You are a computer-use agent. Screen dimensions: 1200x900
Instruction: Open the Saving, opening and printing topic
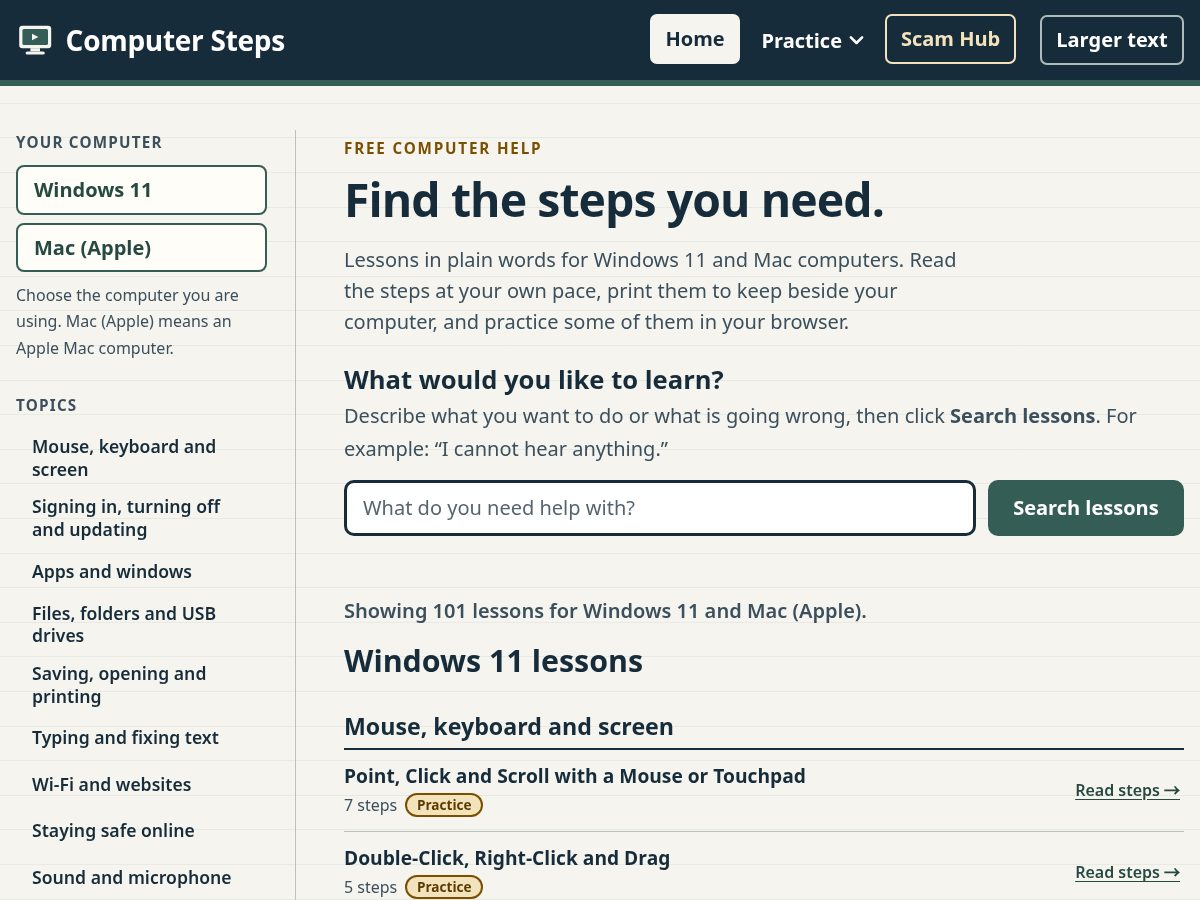pos(119,685)
